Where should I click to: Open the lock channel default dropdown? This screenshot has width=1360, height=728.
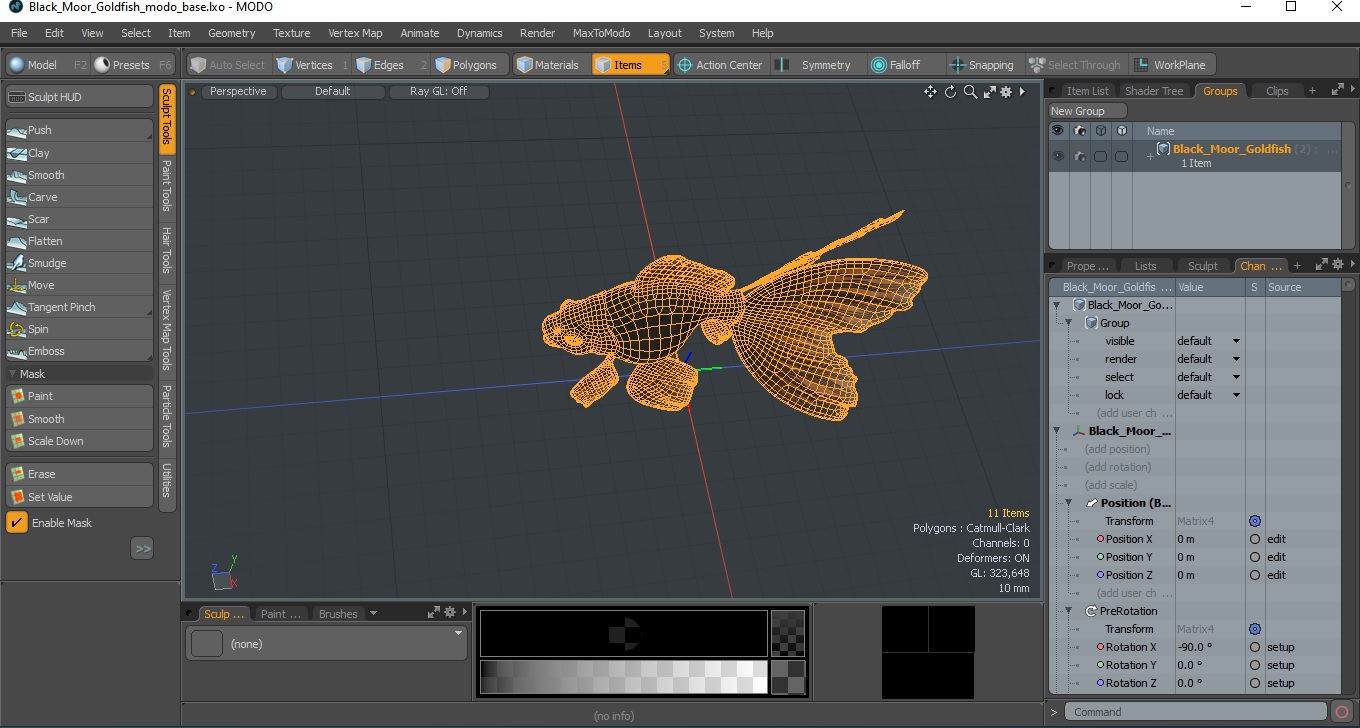[1209, 395]
